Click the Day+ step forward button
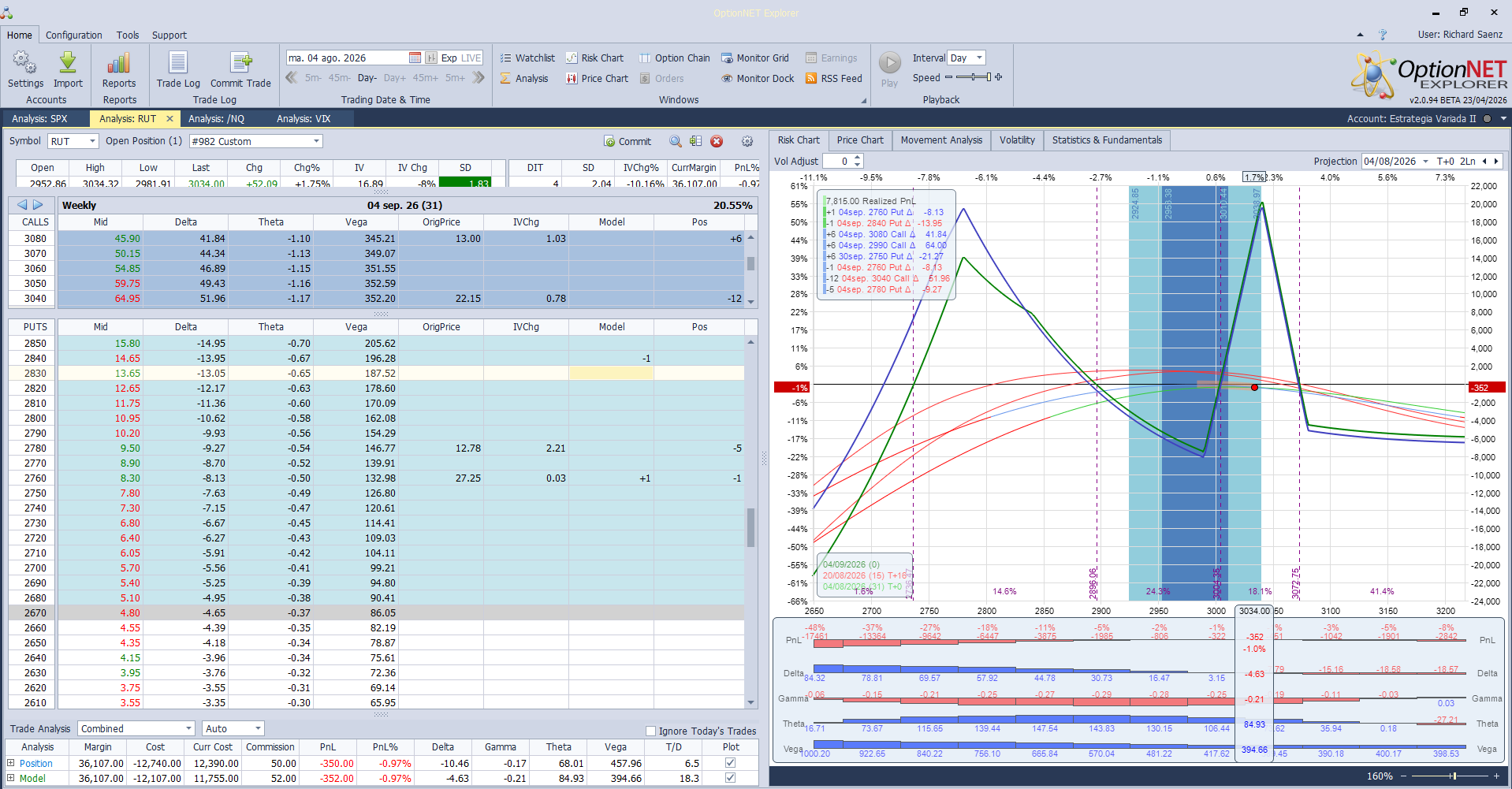 (395, 78)
